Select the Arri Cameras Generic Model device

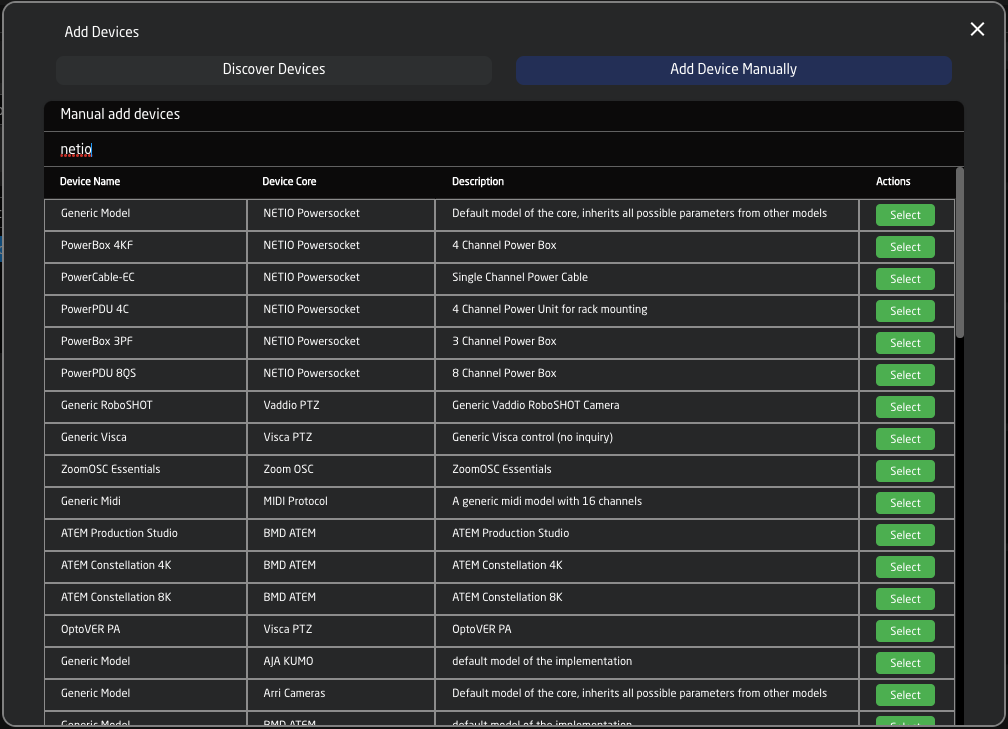(x=905, y=695)
